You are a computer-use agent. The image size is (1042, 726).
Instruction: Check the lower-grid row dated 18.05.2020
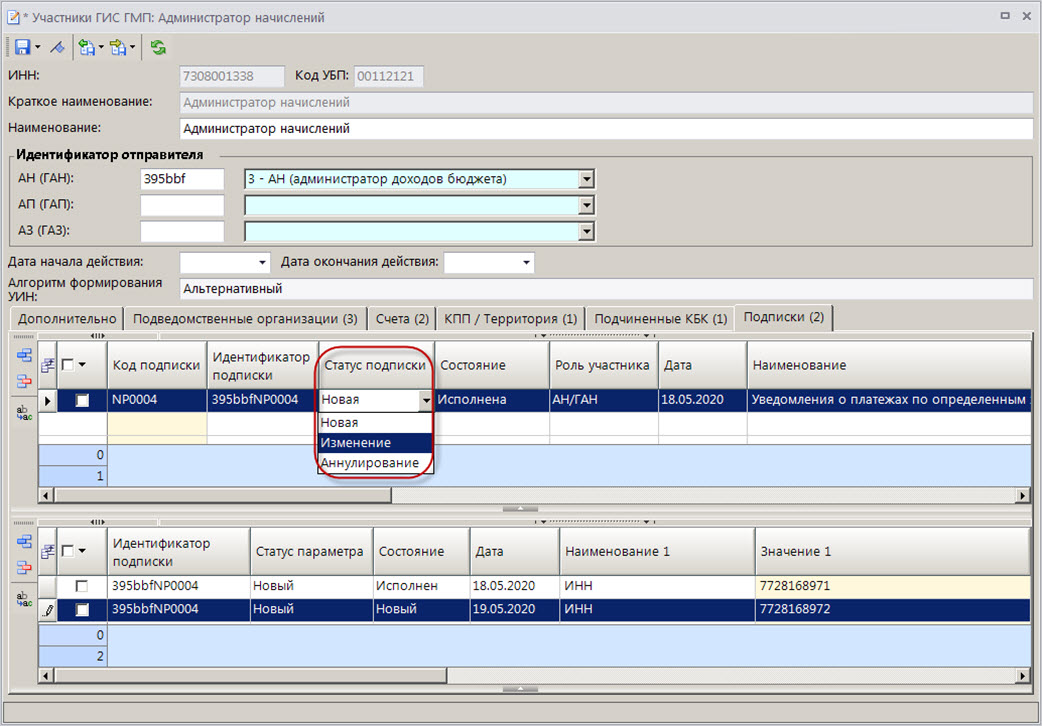point(82,586)
